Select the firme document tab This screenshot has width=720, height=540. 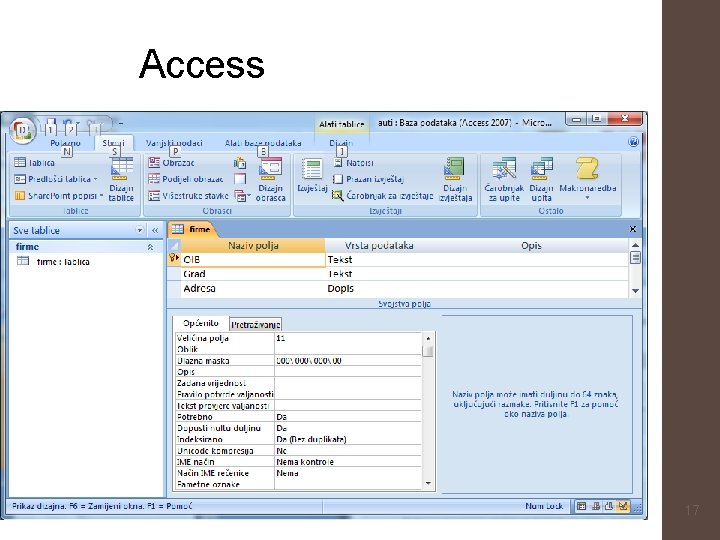tap(192, 229)
